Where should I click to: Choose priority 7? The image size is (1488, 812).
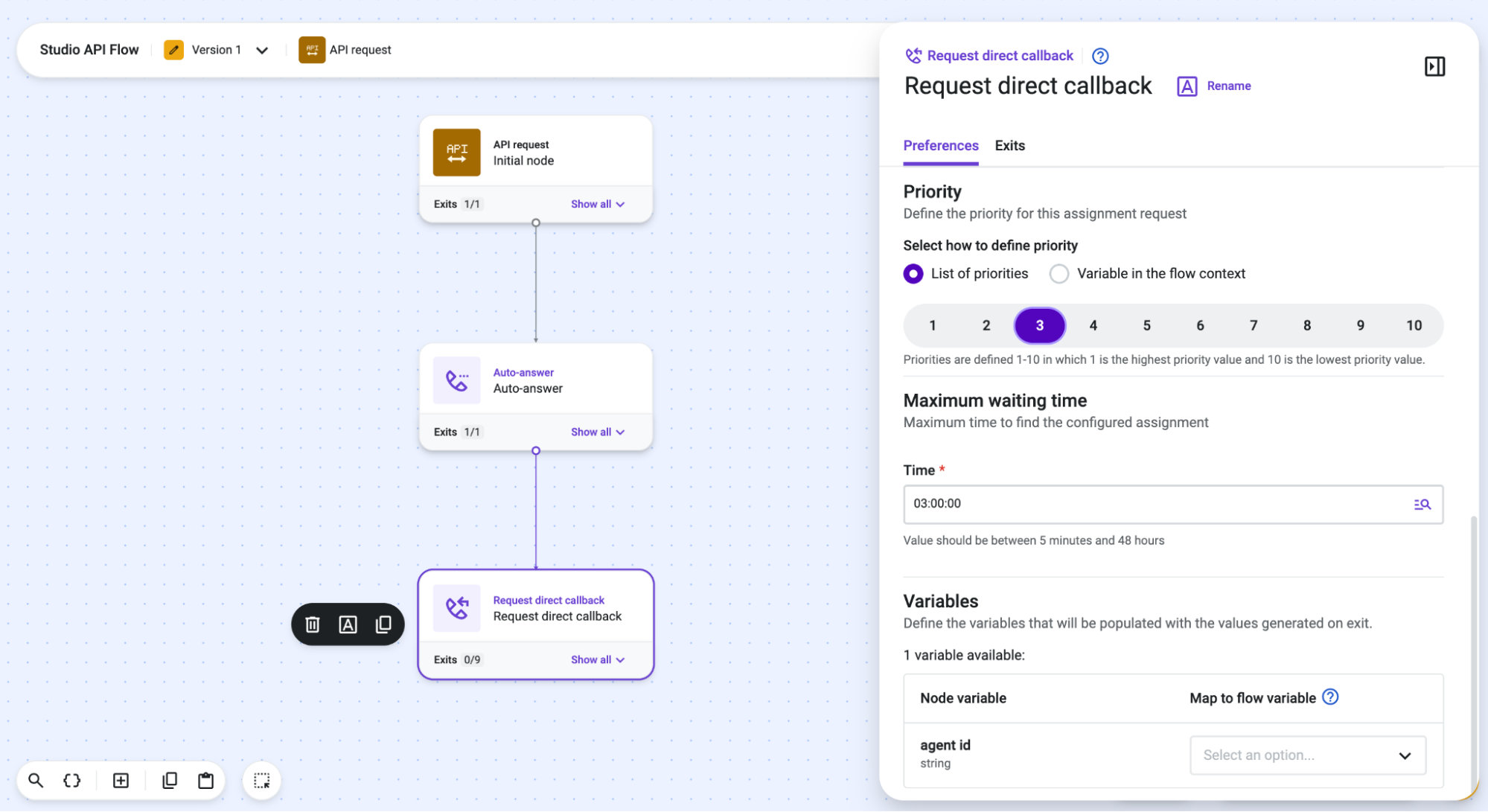coord(1254,325)
